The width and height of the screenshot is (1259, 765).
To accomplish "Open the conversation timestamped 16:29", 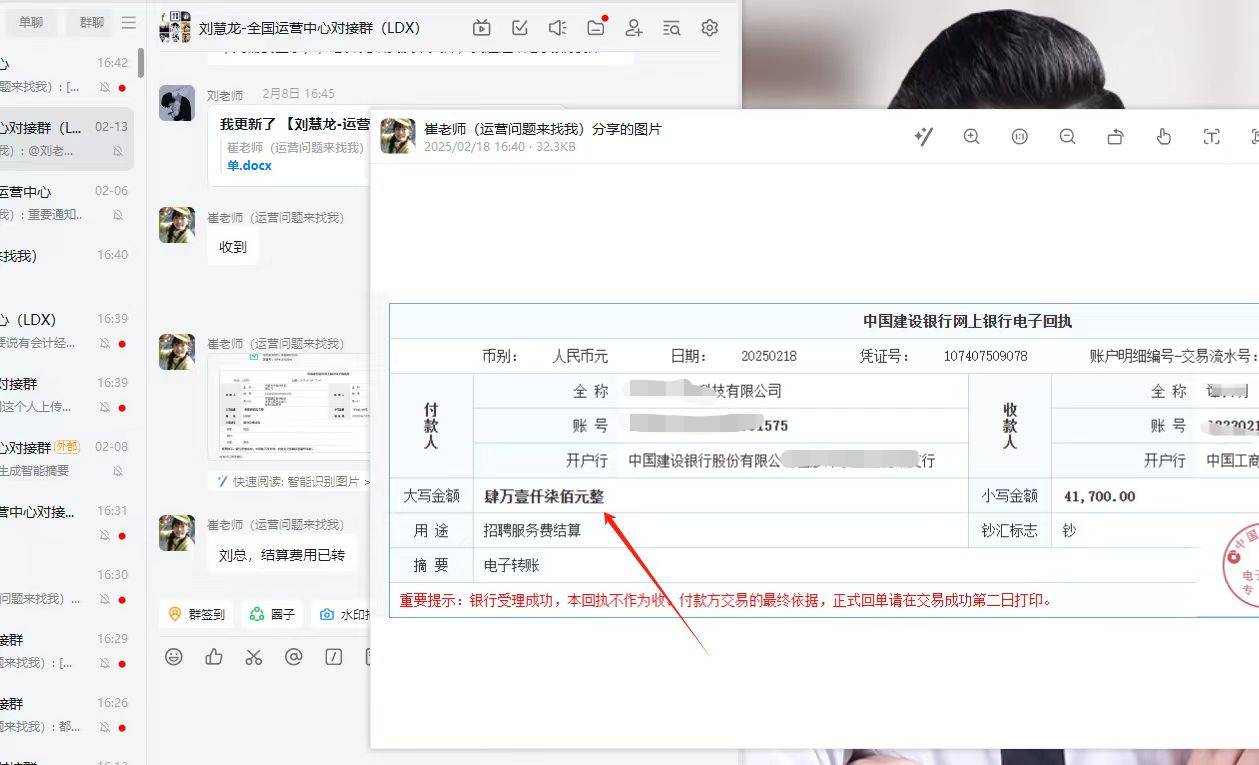I will click(67, 651).
